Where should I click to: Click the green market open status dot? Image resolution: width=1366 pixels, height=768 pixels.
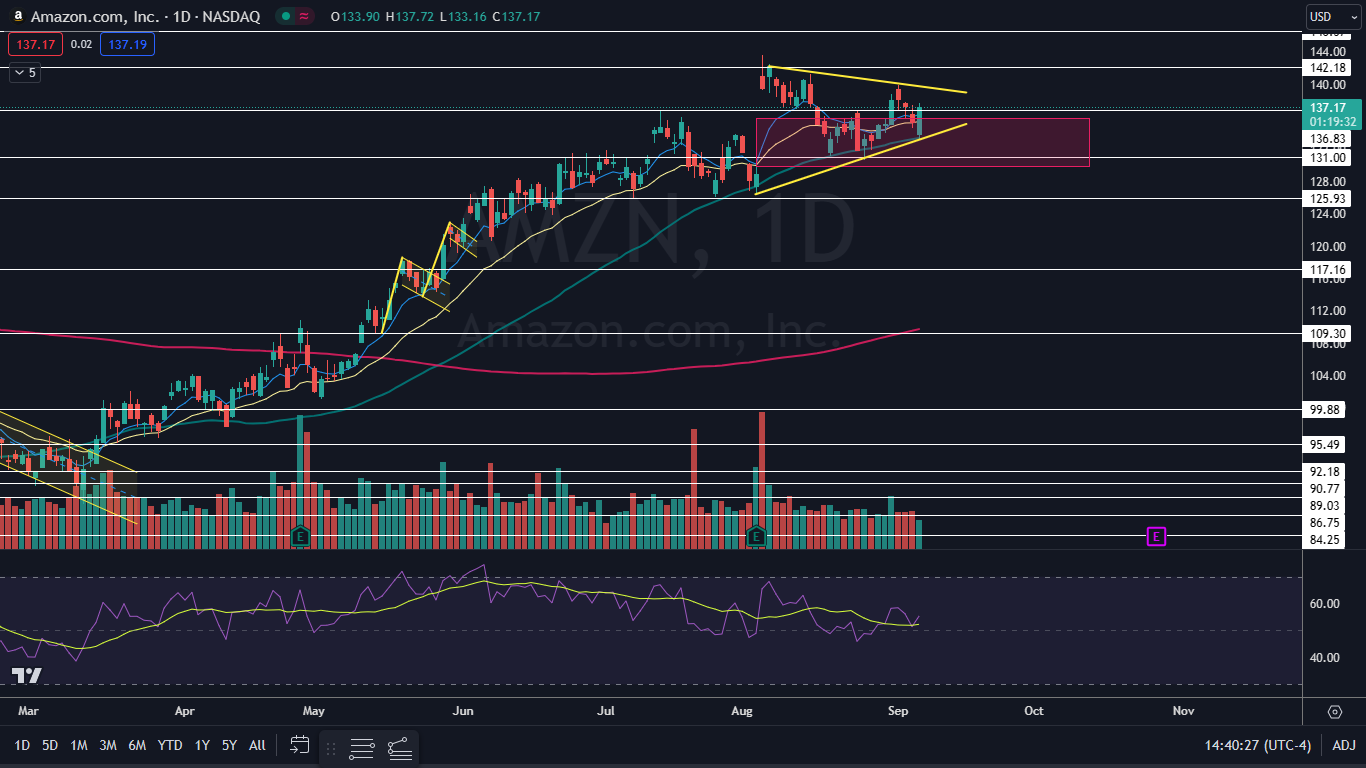[x=286, y=16]
